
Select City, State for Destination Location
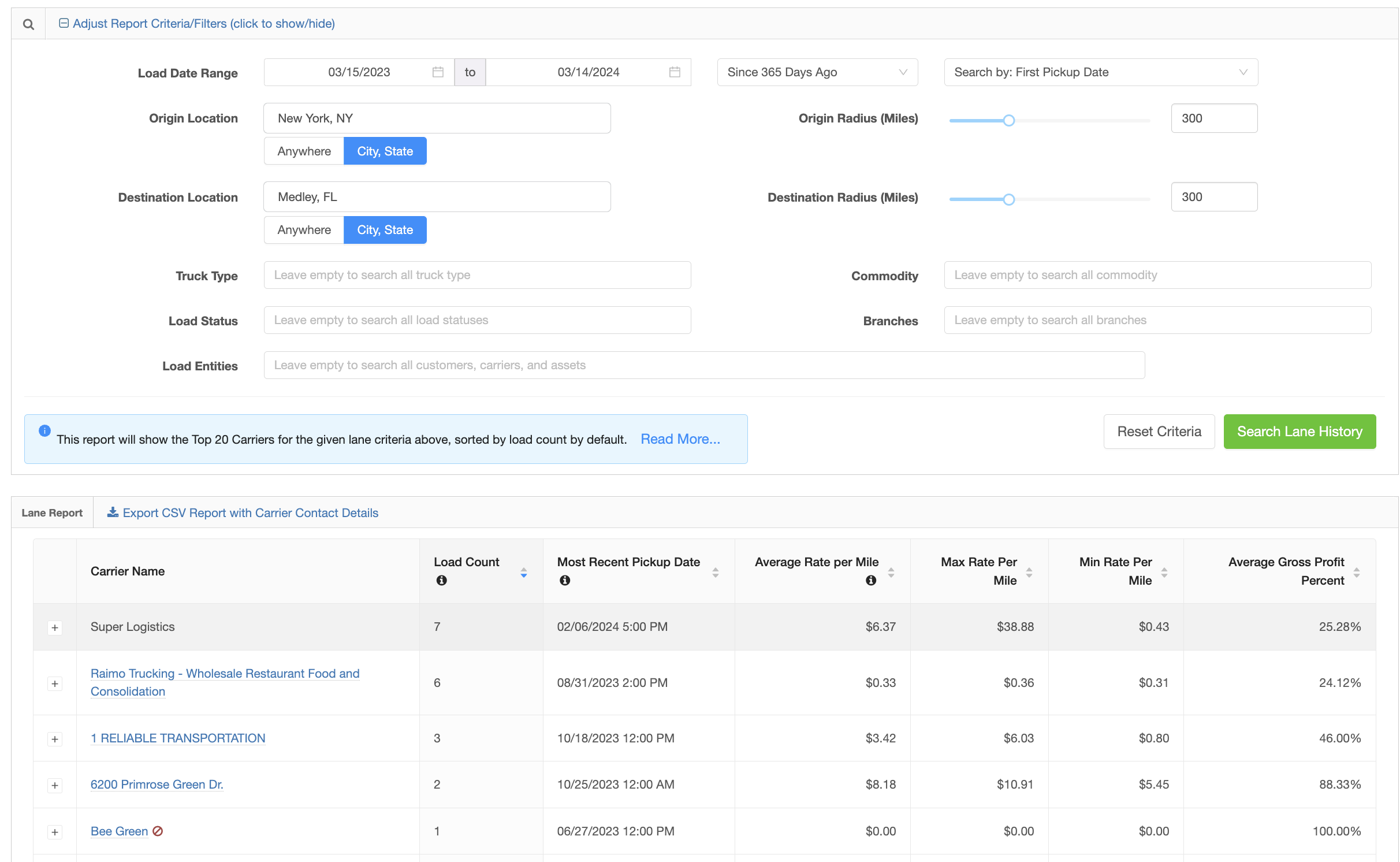tap(385, 230)
